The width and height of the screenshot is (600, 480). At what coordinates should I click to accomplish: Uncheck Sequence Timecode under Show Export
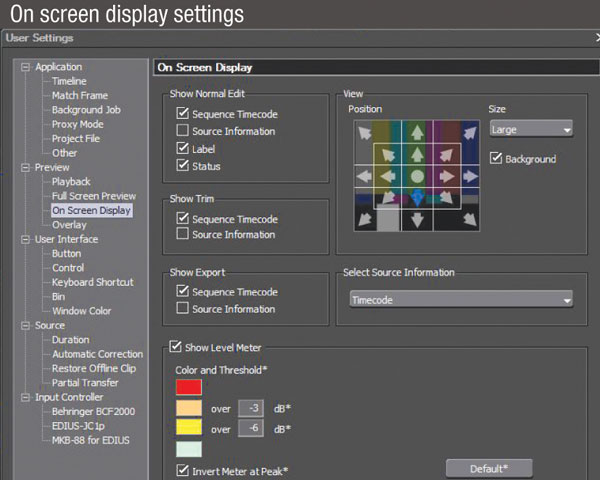pos(183,291)
